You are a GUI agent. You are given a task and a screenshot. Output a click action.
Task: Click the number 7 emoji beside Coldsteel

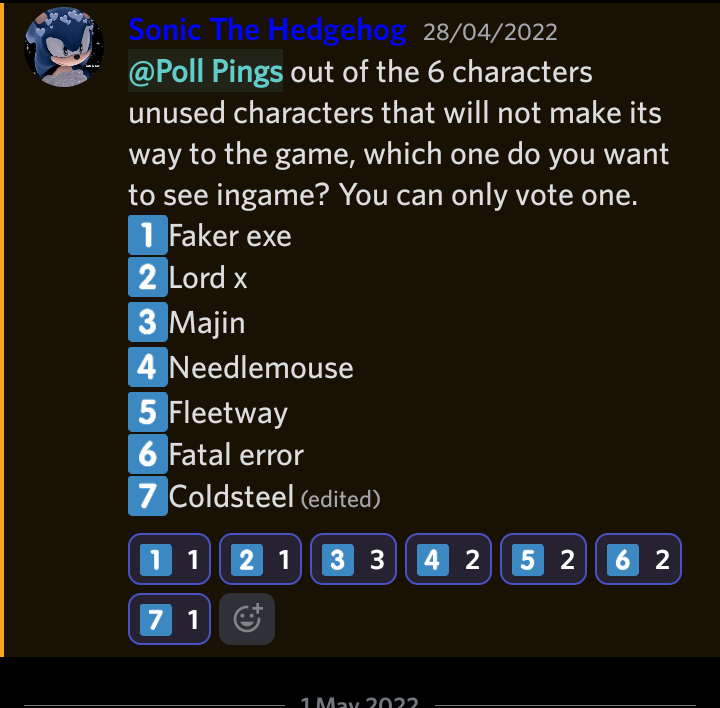coord(147,497)
